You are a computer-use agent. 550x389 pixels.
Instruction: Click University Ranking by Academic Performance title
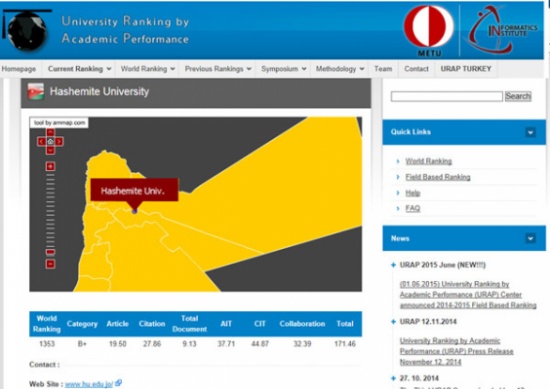(125, 30)
